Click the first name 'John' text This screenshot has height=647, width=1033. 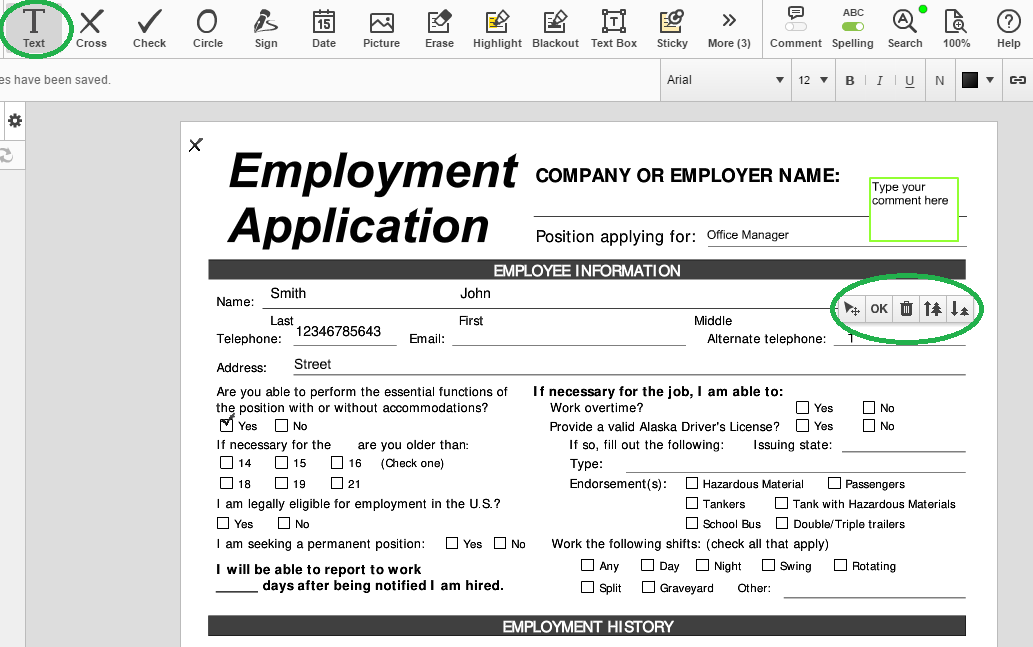475,293
